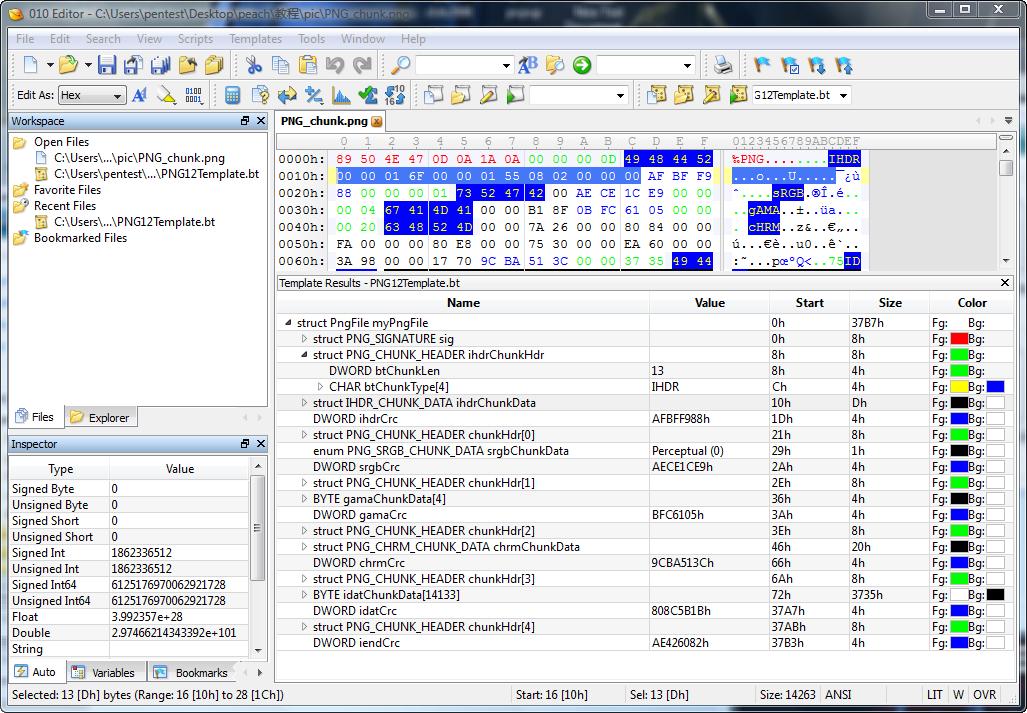Select the DWORD idatCrc row
Image resolution: width=1027 pixels, height=713 pixels.
click(355, 611)
